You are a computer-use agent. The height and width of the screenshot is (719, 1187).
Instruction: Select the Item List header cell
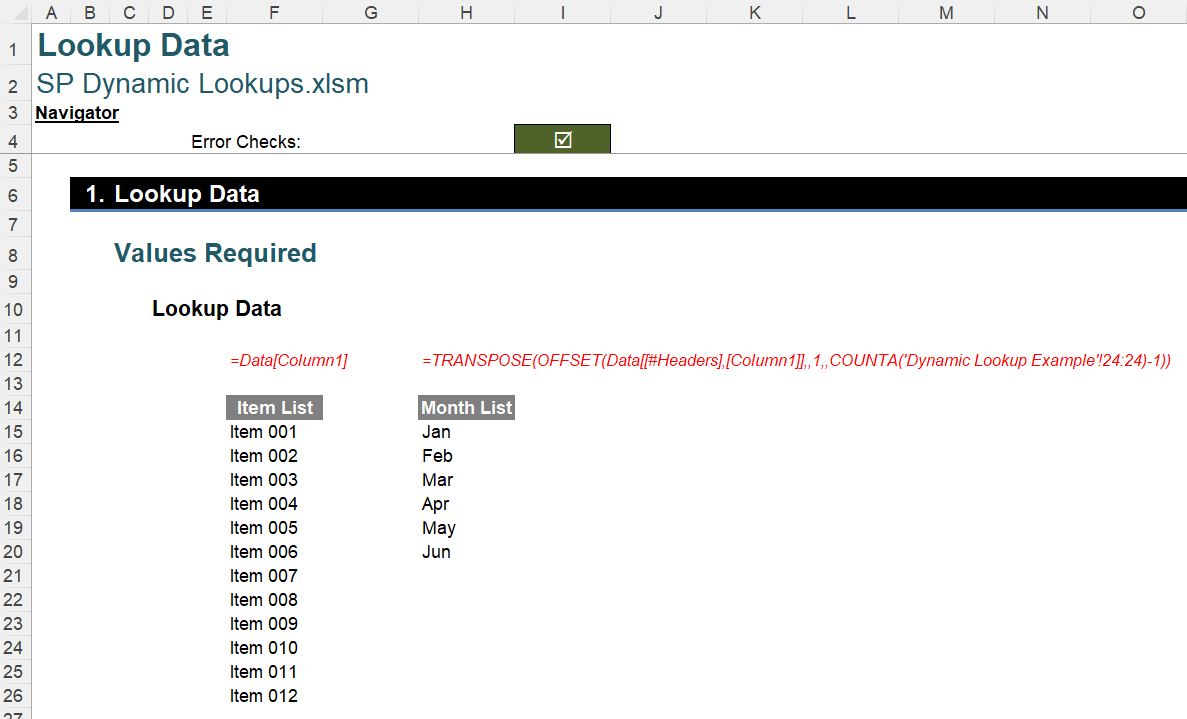point(273,407)
